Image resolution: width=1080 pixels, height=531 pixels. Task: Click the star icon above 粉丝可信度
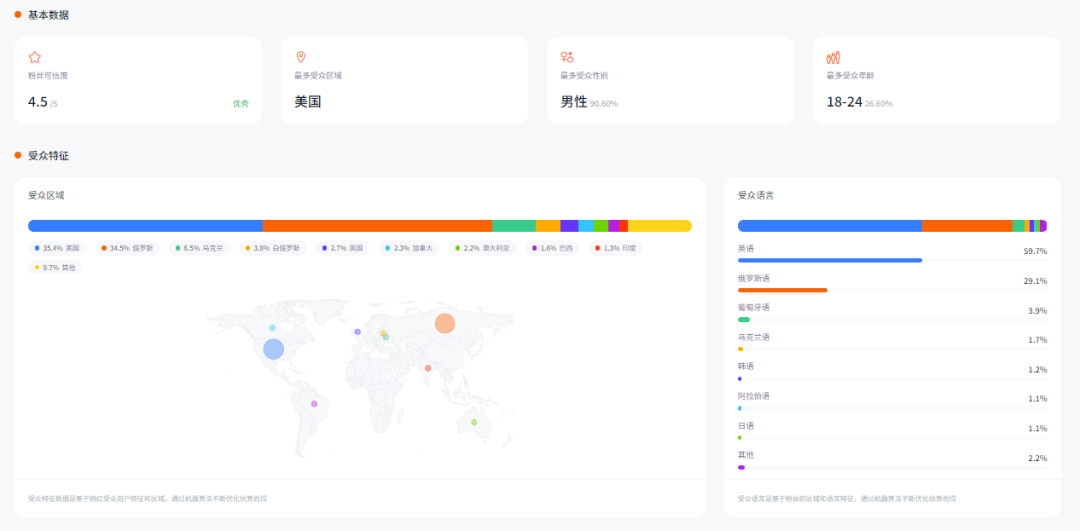pos(34,57)
